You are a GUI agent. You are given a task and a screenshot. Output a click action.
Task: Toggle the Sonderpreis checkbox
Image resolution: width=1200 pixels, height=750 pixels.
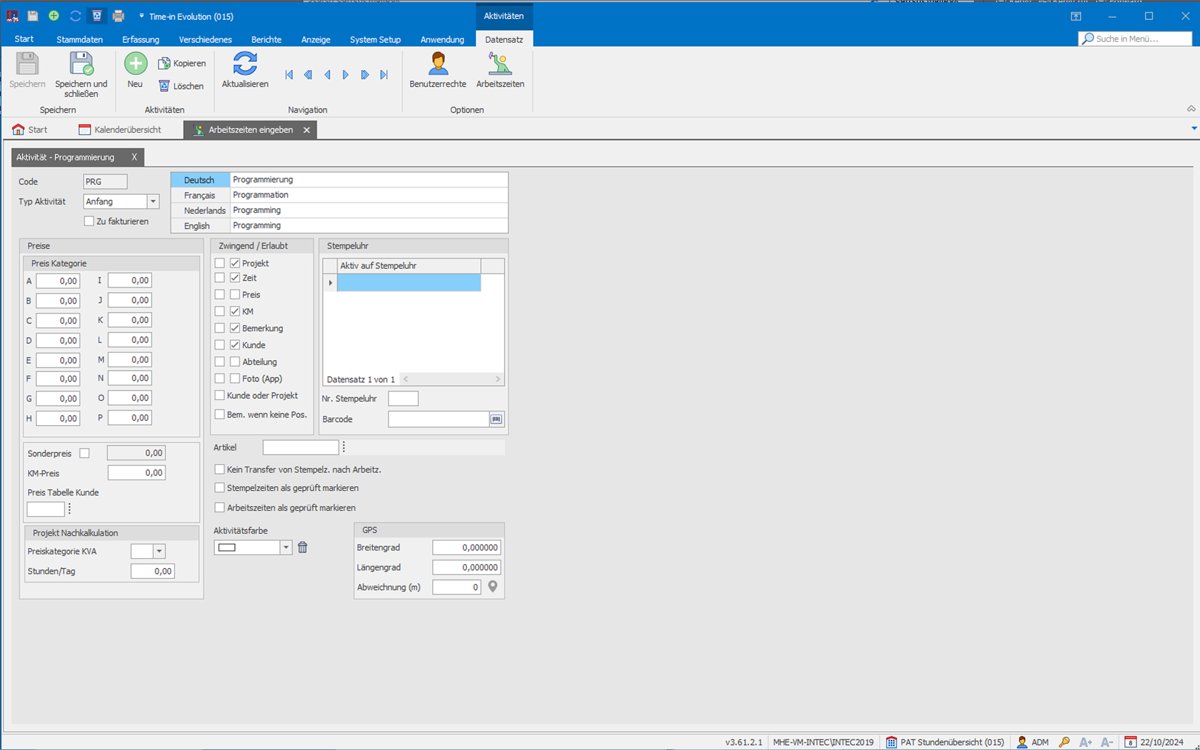85,453
